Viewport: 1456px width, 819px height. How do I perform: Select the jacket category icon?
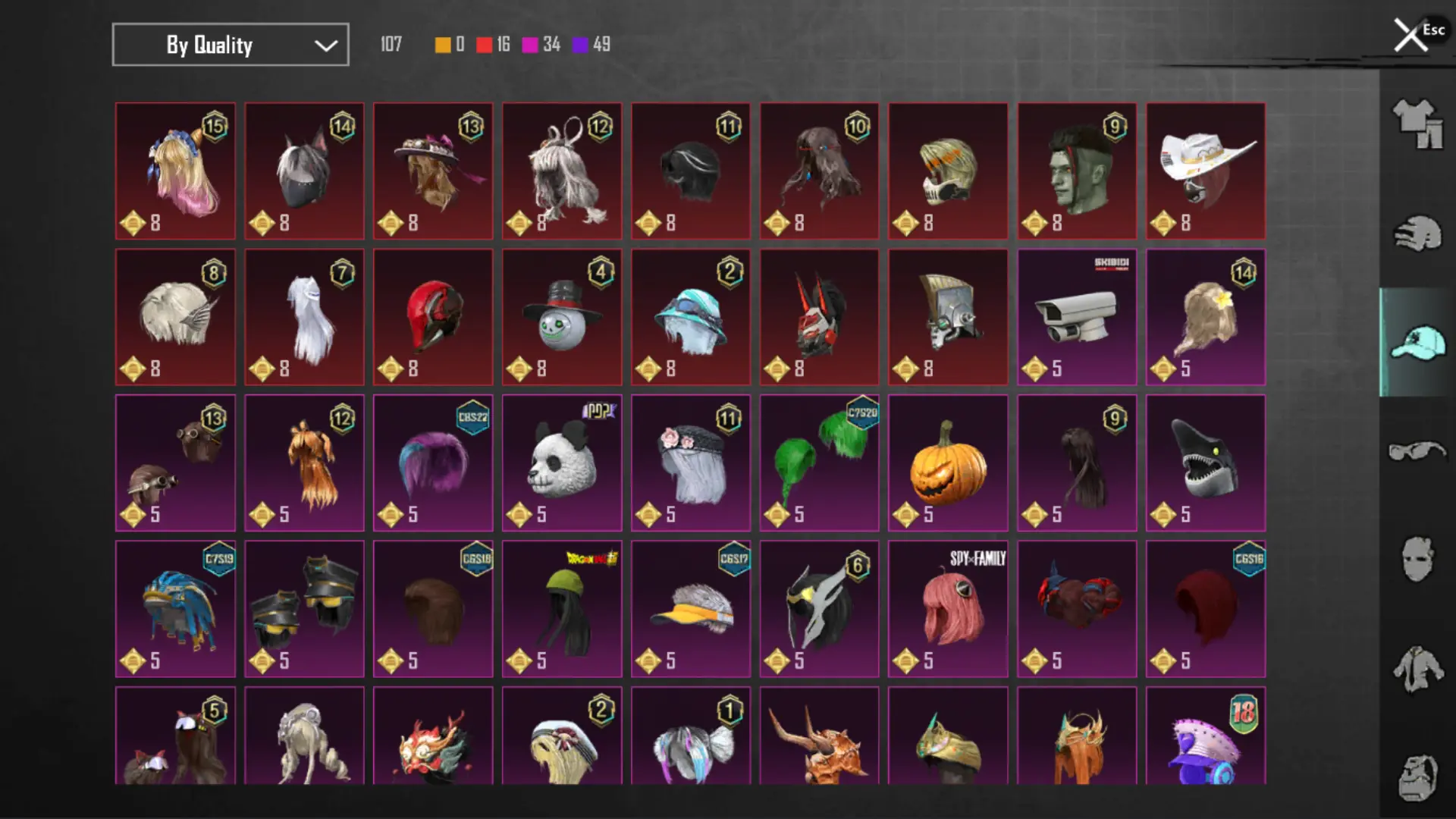(x=1417, y=669)
